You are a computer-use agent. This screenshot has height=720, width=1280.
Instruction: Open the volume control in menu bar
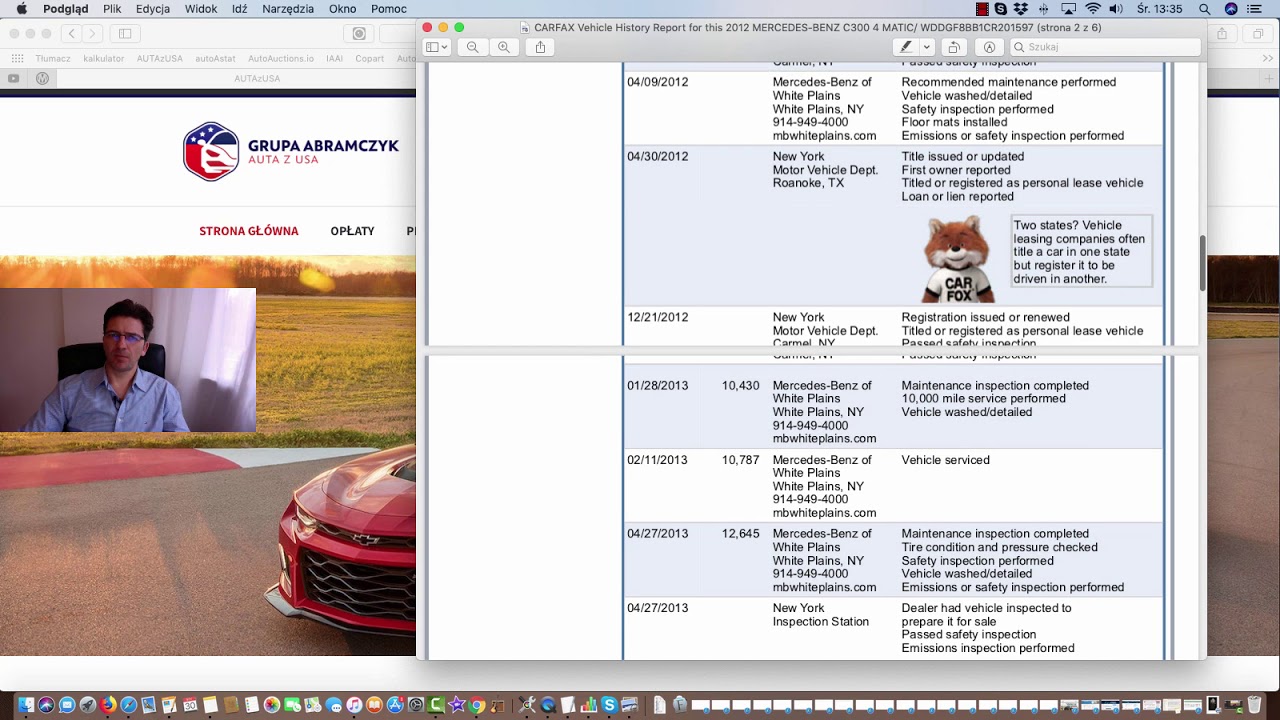coord(1116,9)
